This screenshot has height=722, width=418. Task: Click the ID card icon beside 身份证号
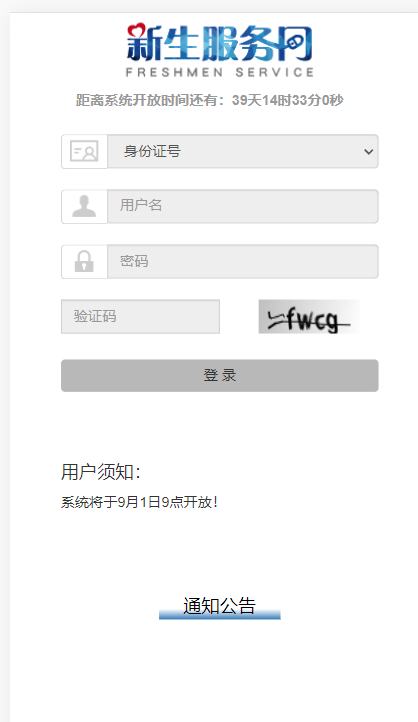84,151
